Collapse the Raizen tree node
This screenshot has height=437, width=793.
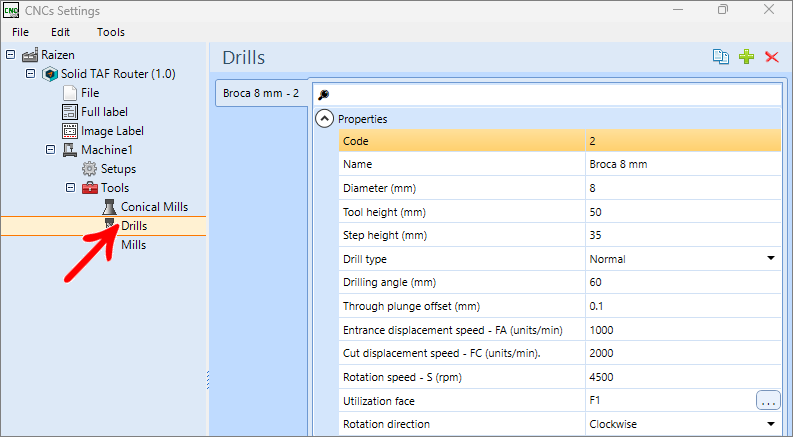click(10, 55)
